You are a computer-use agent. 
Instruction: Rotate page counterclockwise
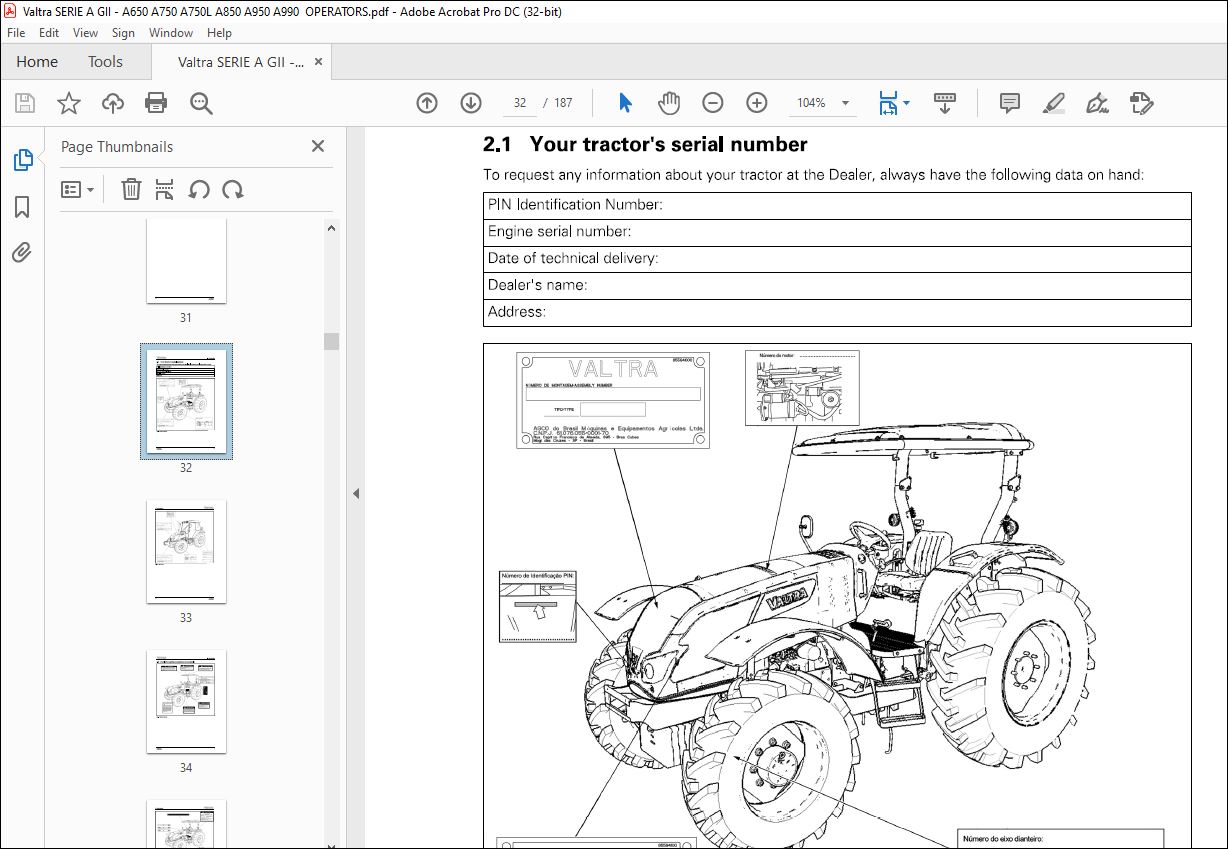[199, 189]
